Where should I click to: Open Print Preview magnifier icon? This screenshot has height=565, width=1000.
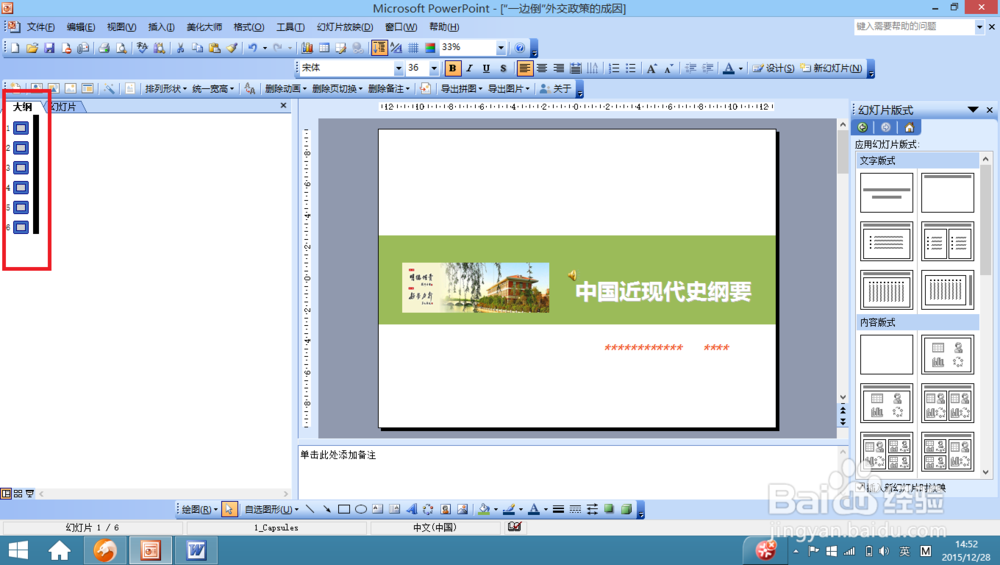click(x=121, y=48)
